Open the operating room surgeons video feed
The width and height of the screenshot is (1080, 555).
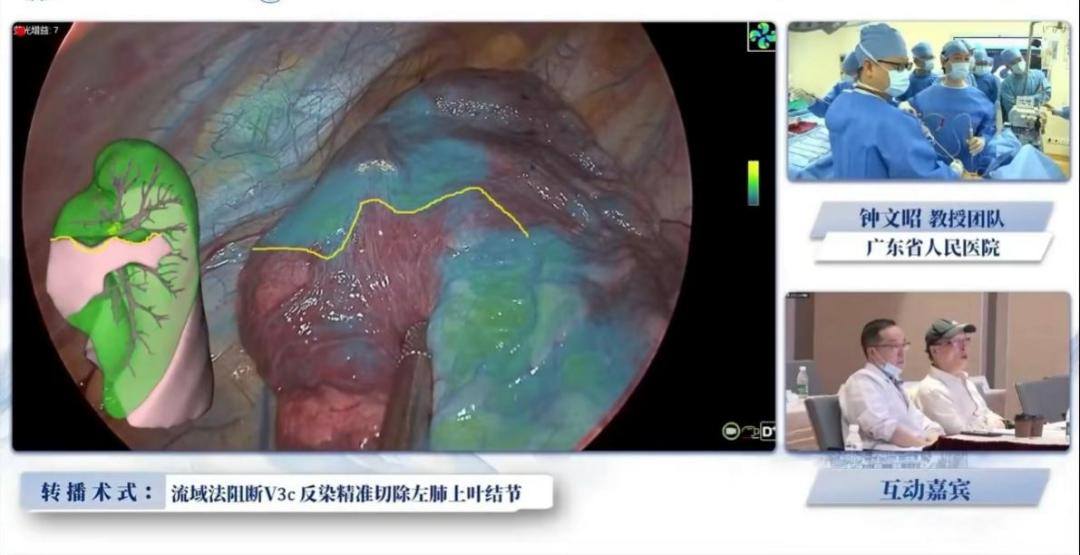[x=927, y=101]
